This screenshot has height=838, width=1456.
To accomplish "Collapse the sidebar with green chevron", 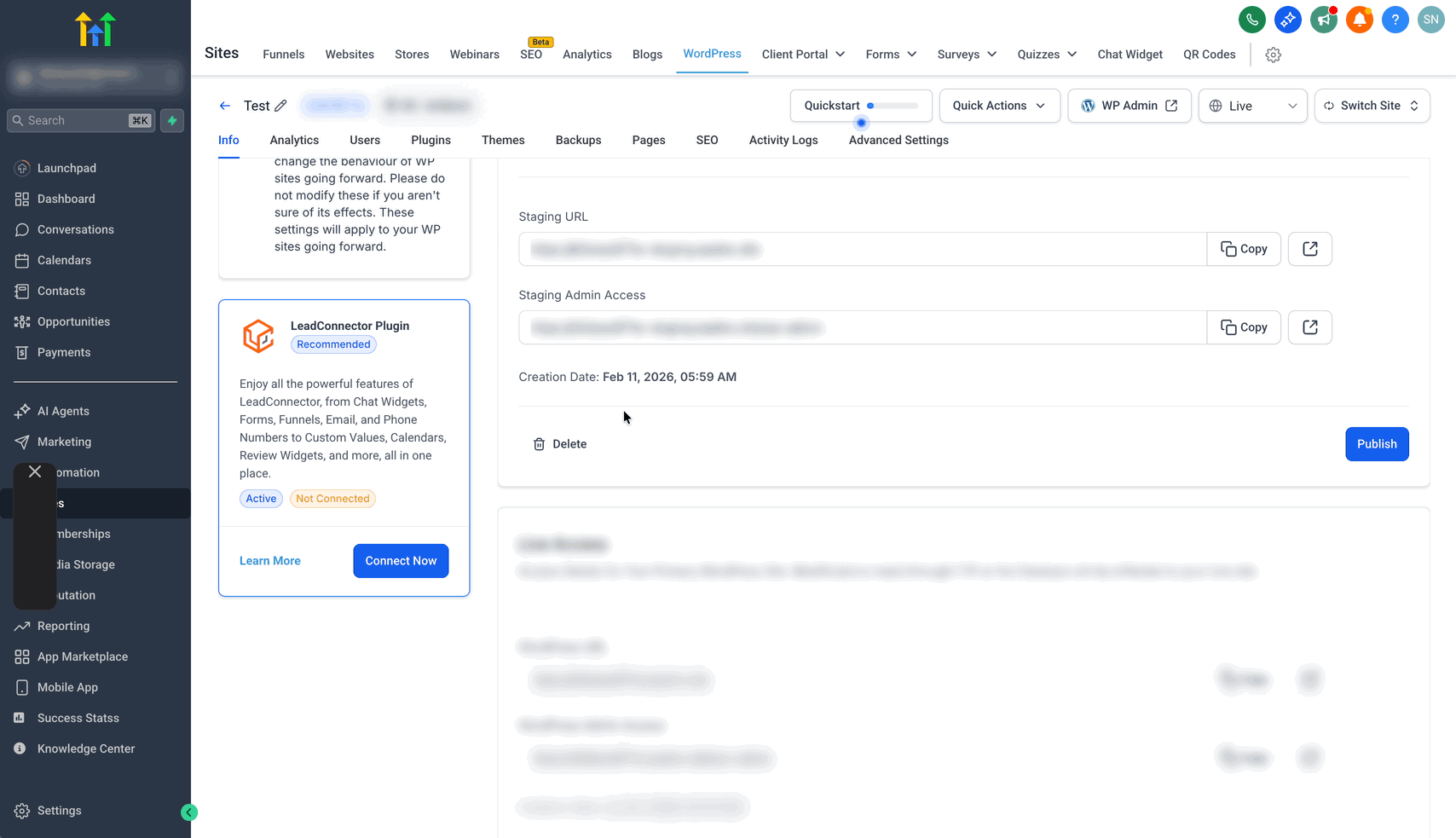I will pos(189,812).
